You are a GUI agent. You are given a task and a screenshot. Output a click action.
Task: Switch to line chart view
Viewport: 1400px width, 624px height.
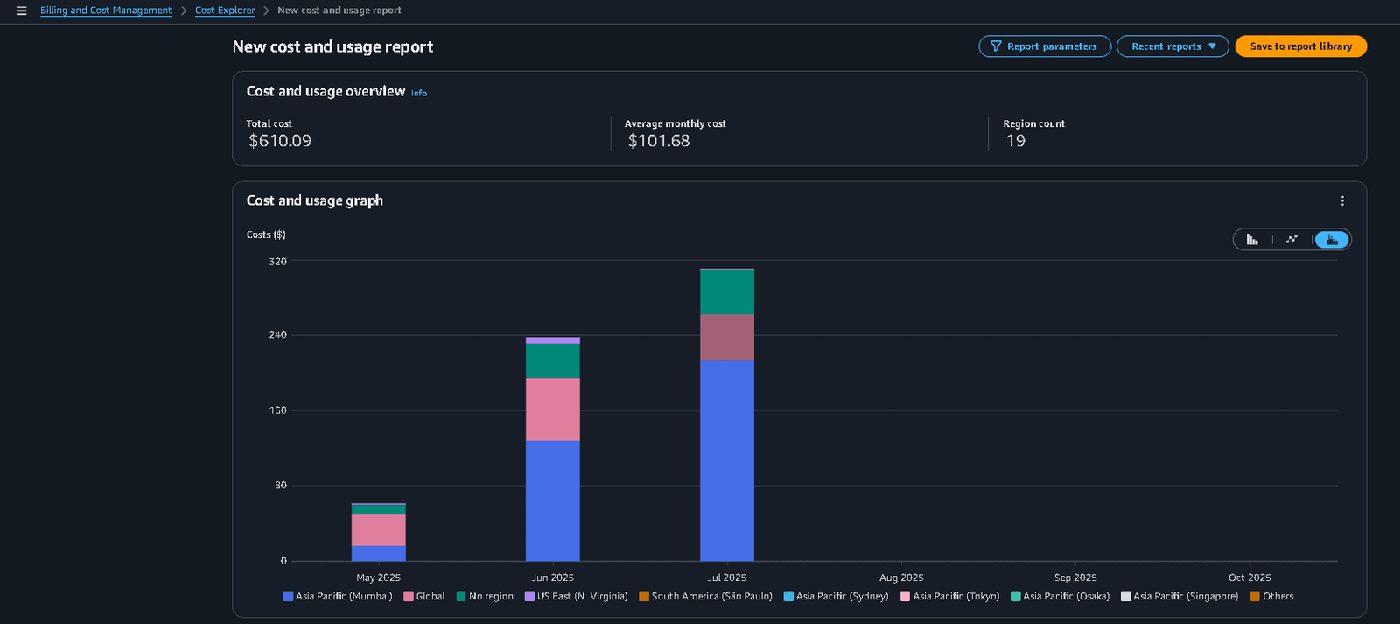pyautogui.click(x=1292, y=239)
